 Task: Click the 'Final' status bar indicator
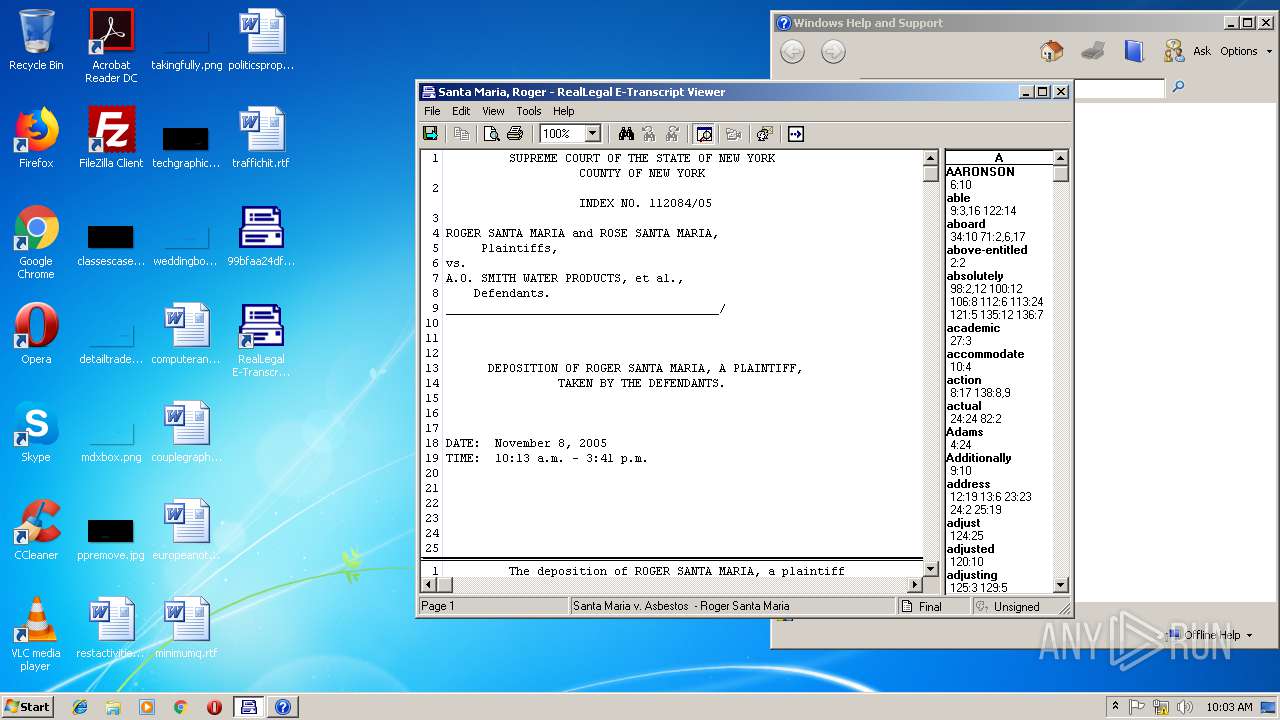935,606
